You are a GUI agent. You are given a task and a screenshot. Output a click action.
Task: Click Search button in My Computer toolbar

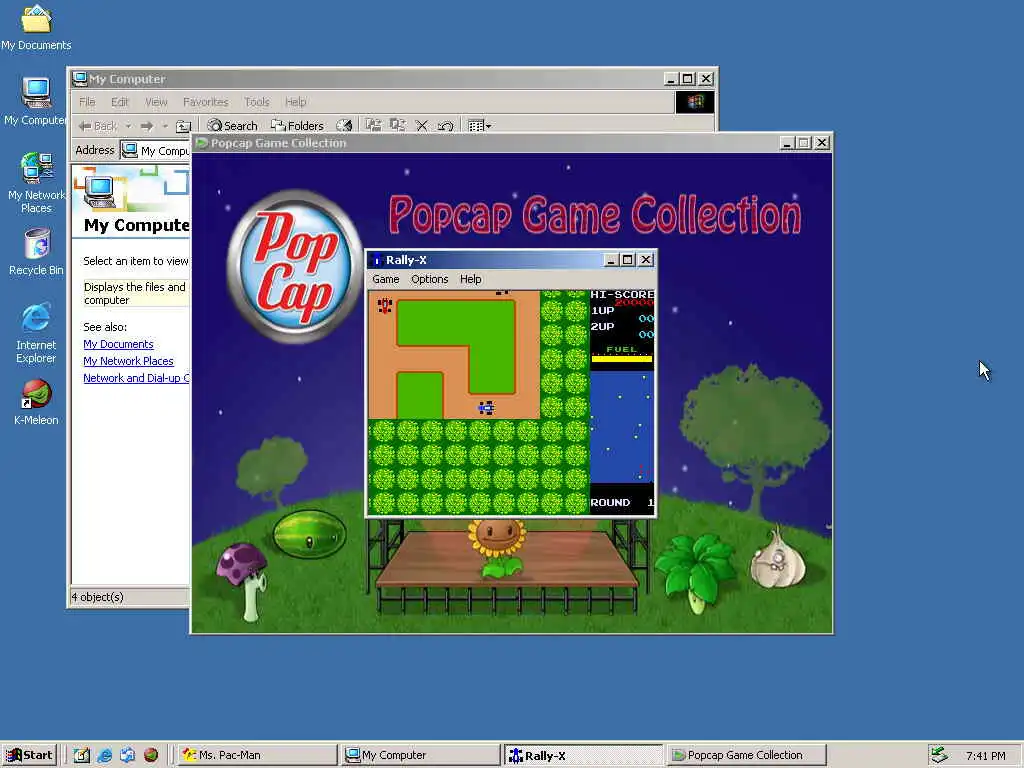232,125
